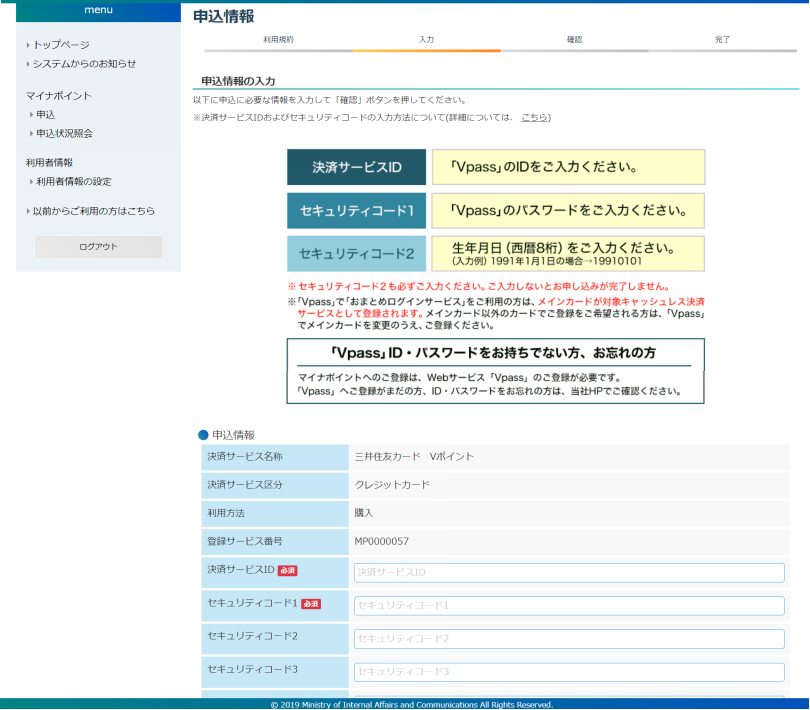Screen dimensions: 810x710
Task: Open 申込状況照会 in the sidebar
Action: pos(64,133)
